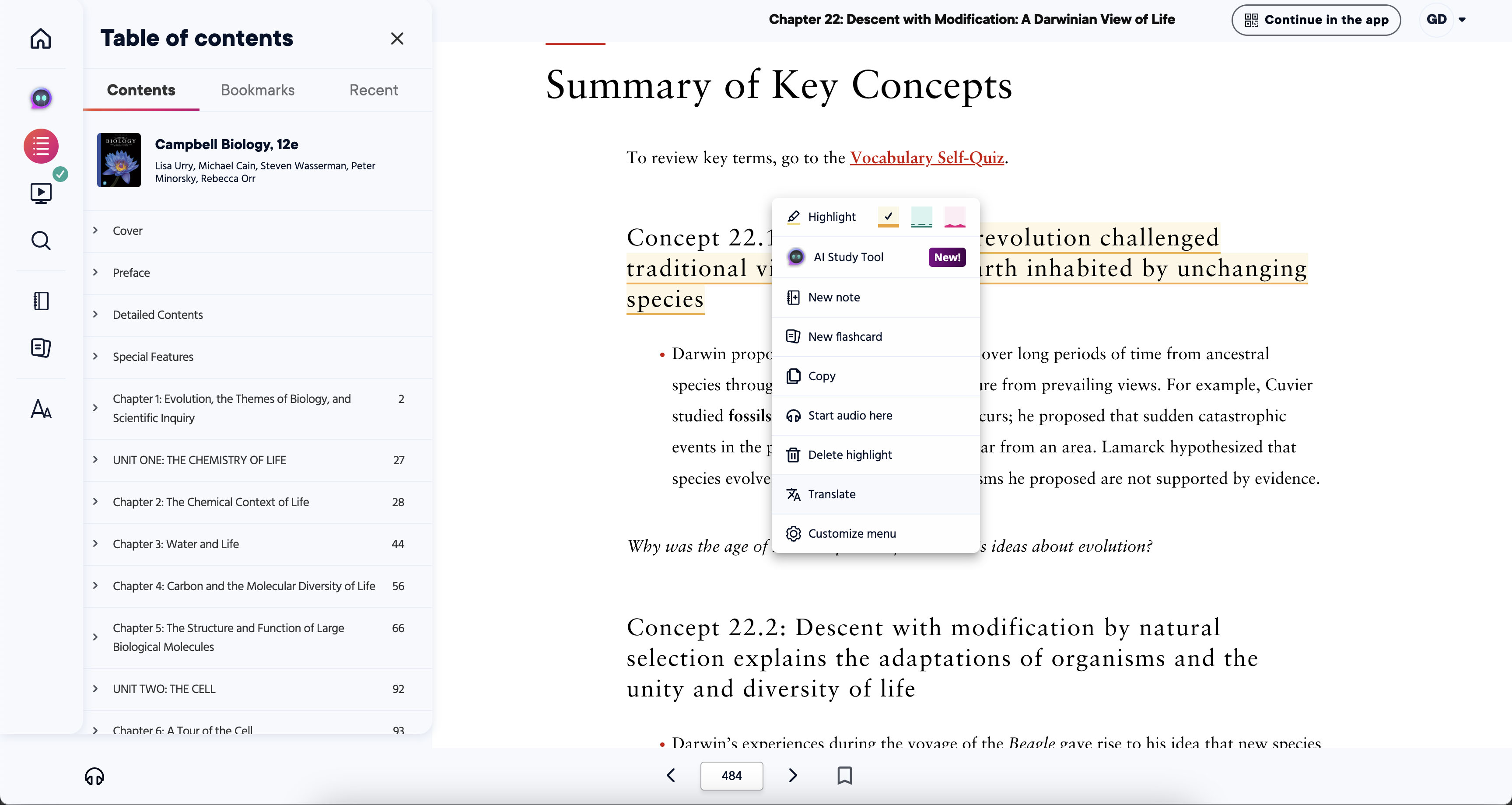Image resolution: width=1512 pixels, height=805 pixels.
Task: Open the Vocabulary Self-Quiz link
Action: point(926,157)
